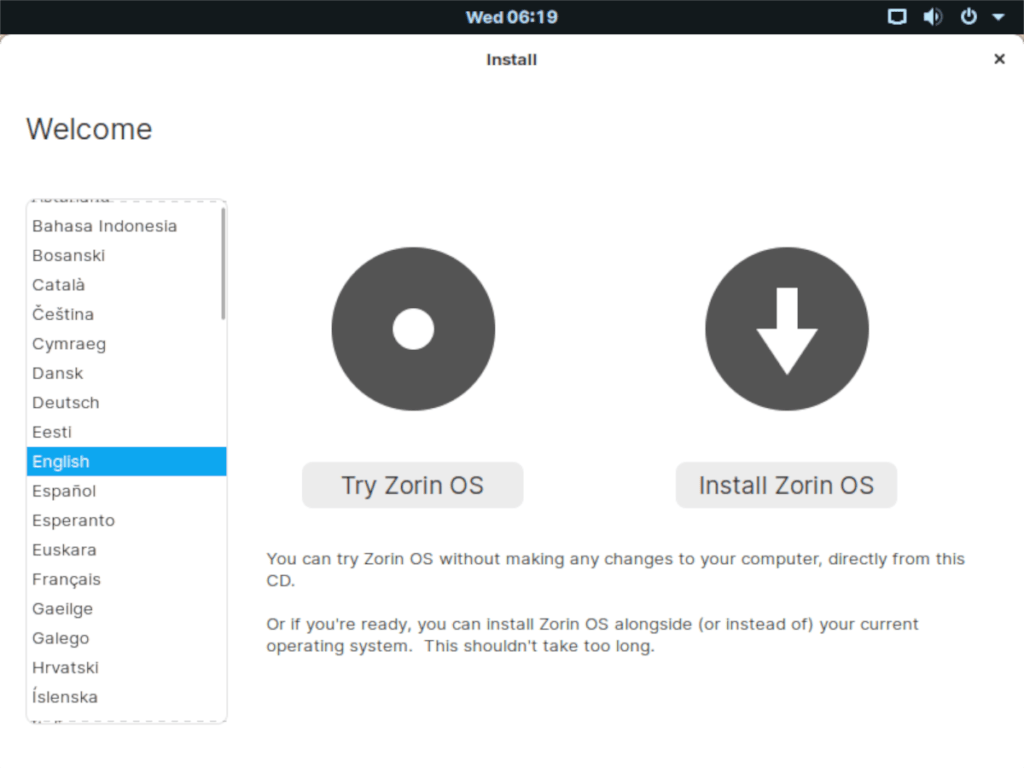Click the power icon in the top bar
The height and width of the screenshot is (768, 1024).
(967, 16)
